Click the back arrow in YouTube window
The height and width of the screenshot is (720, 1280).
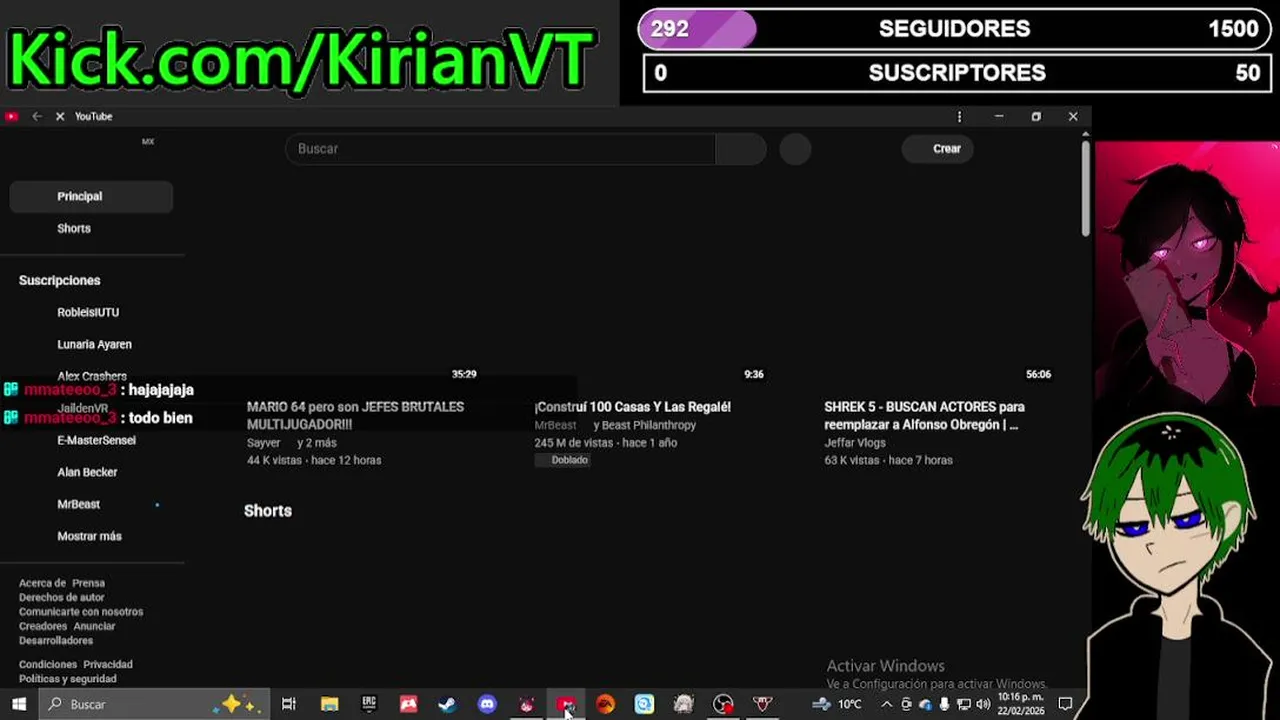click(37, 117)
